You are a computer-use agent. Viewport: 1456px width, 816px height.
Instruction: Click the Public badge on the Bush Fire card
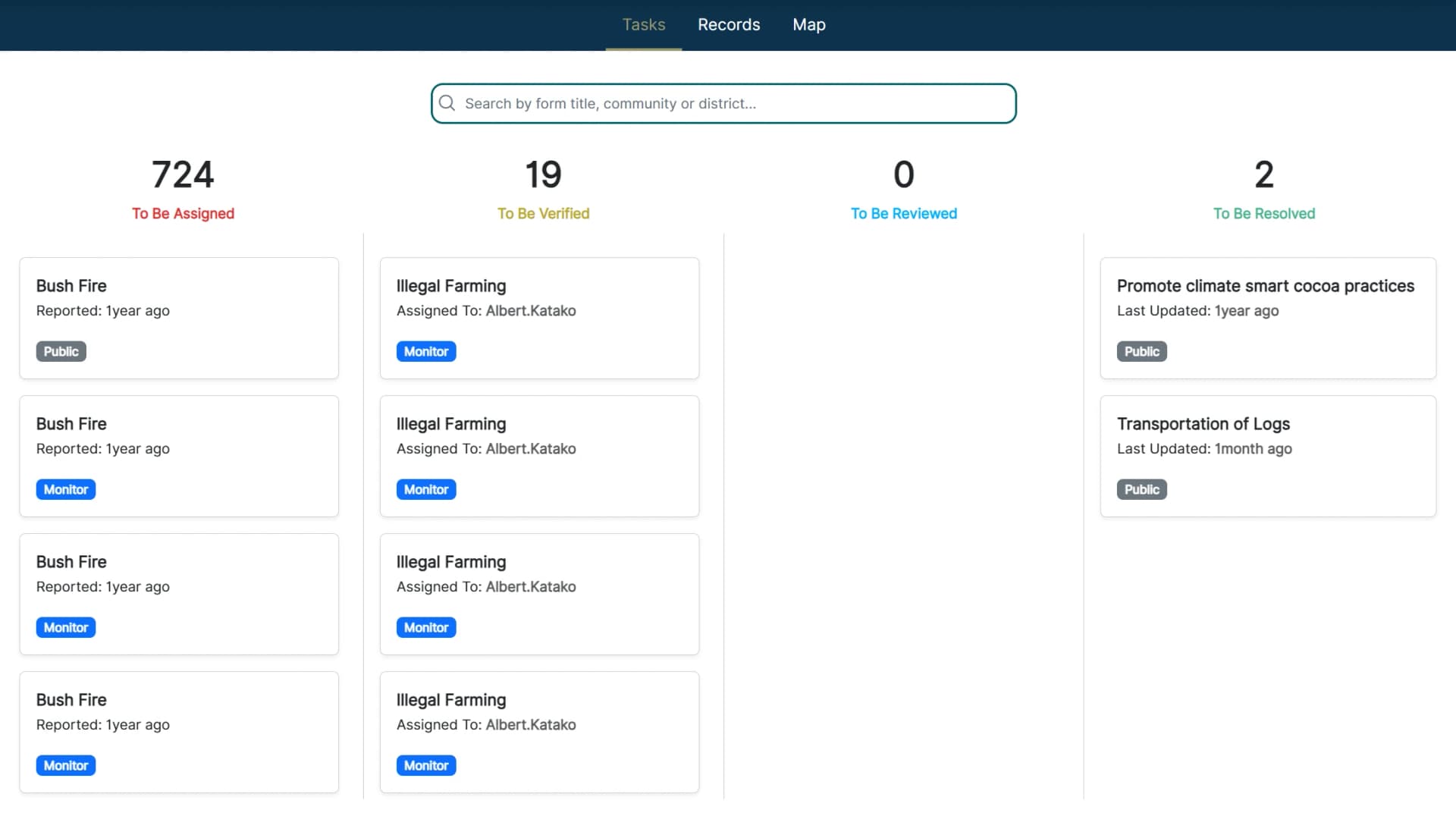pyautogui.click(x=61, y=351)
